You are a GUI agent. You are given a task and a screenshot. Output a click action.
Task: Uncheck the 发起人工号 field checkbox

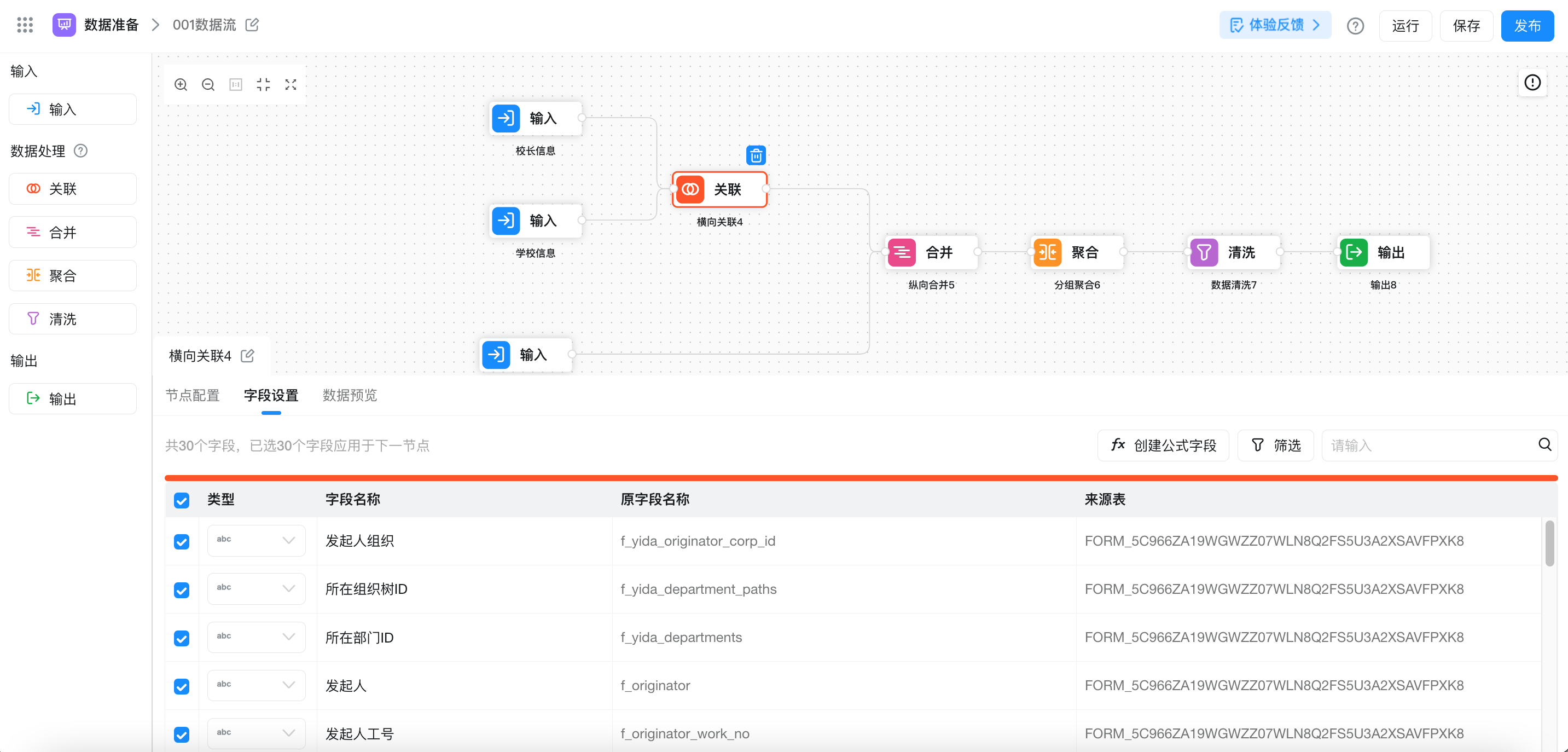[182, 734]
